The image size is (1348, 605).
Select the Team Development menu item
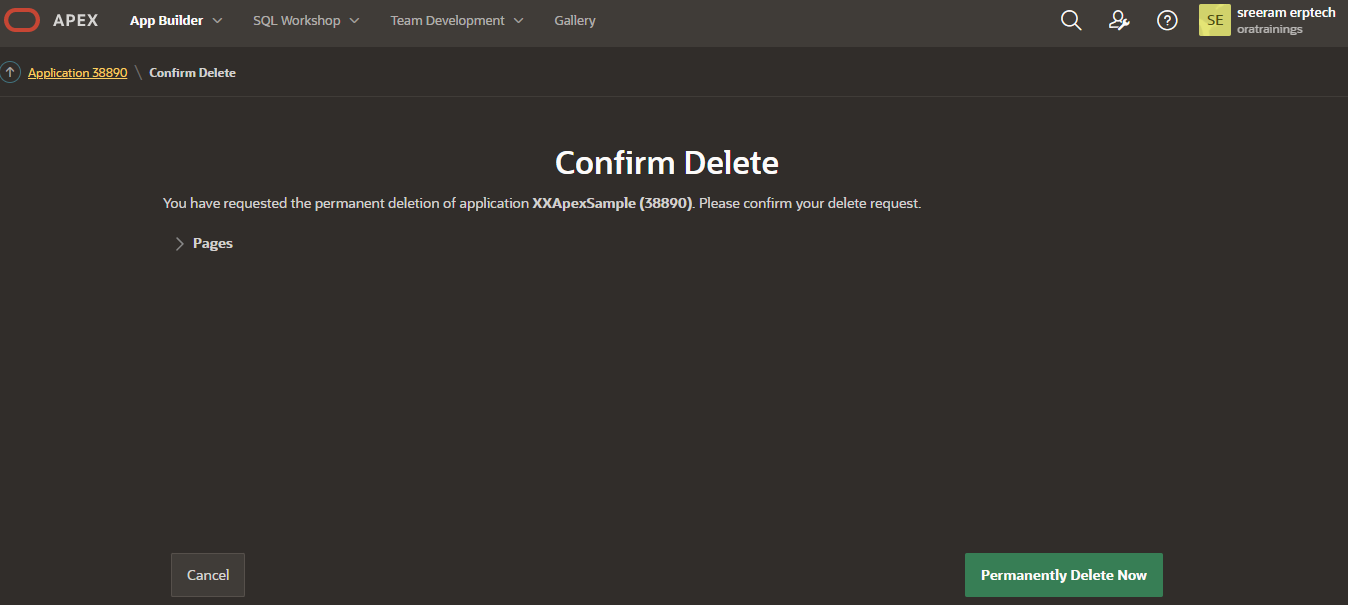pyautogui.click(x=447, y=21)
